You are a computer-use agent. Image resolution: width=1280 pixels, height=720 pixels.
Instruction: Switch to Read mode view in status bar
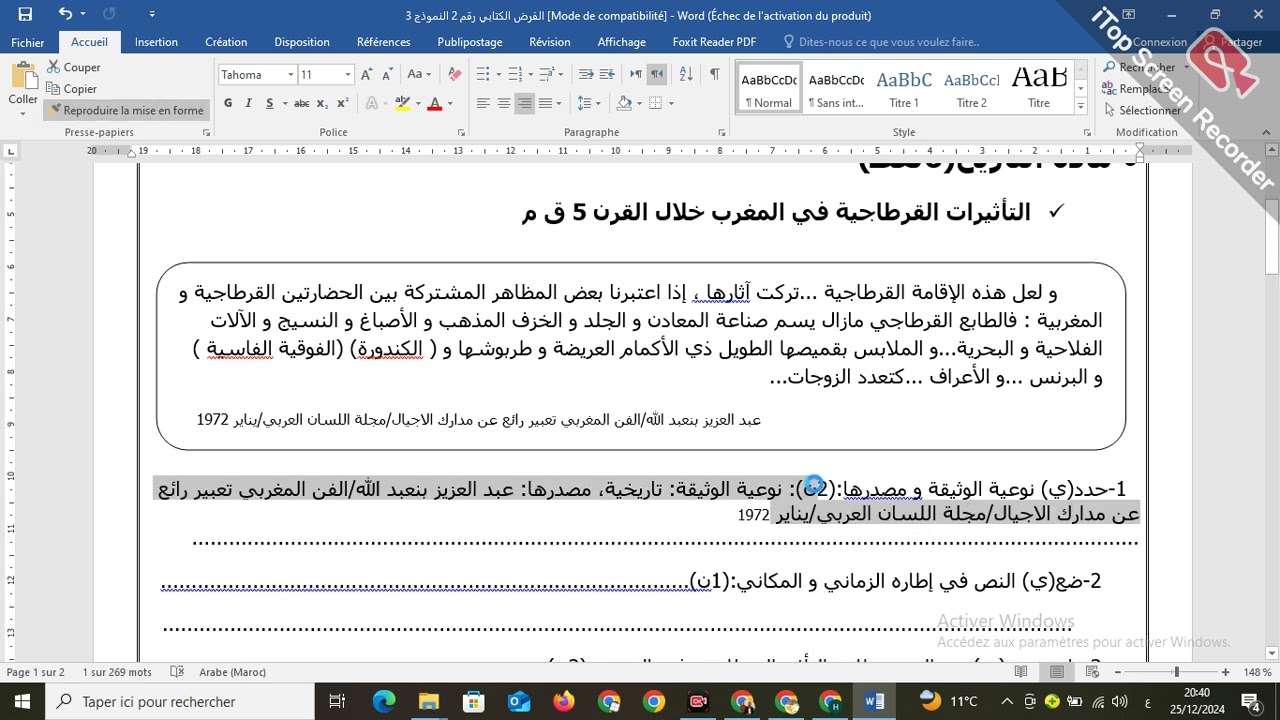point(1021,672)
